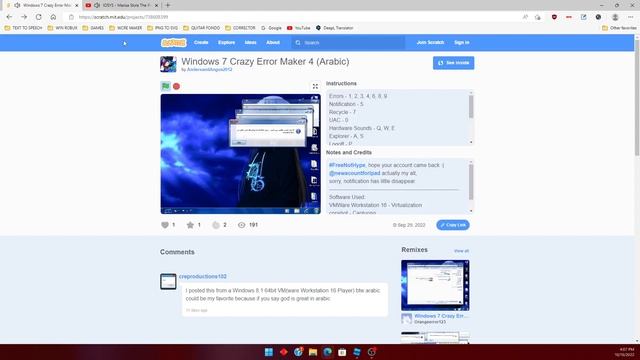Click the pencil note extension icon

(x=584, y=17)
